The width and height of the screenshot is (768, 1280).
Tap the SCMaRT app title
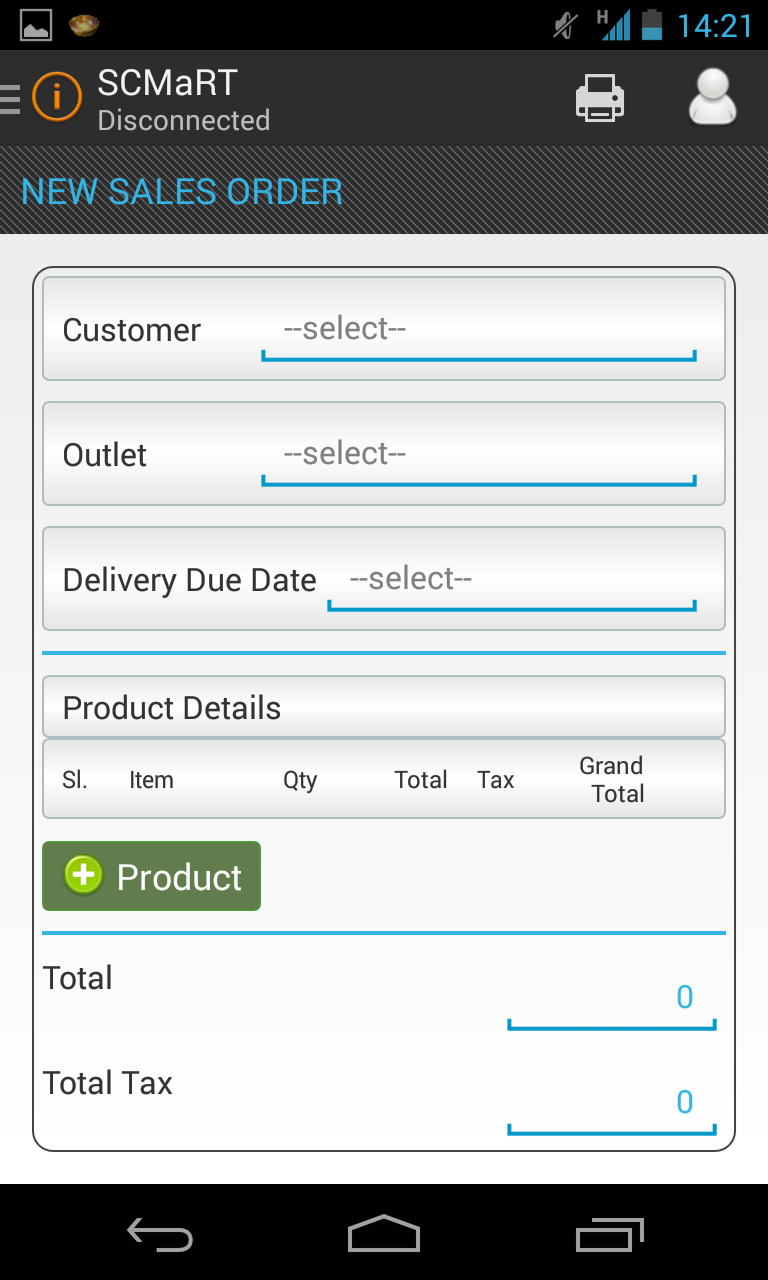pos(168,83)
